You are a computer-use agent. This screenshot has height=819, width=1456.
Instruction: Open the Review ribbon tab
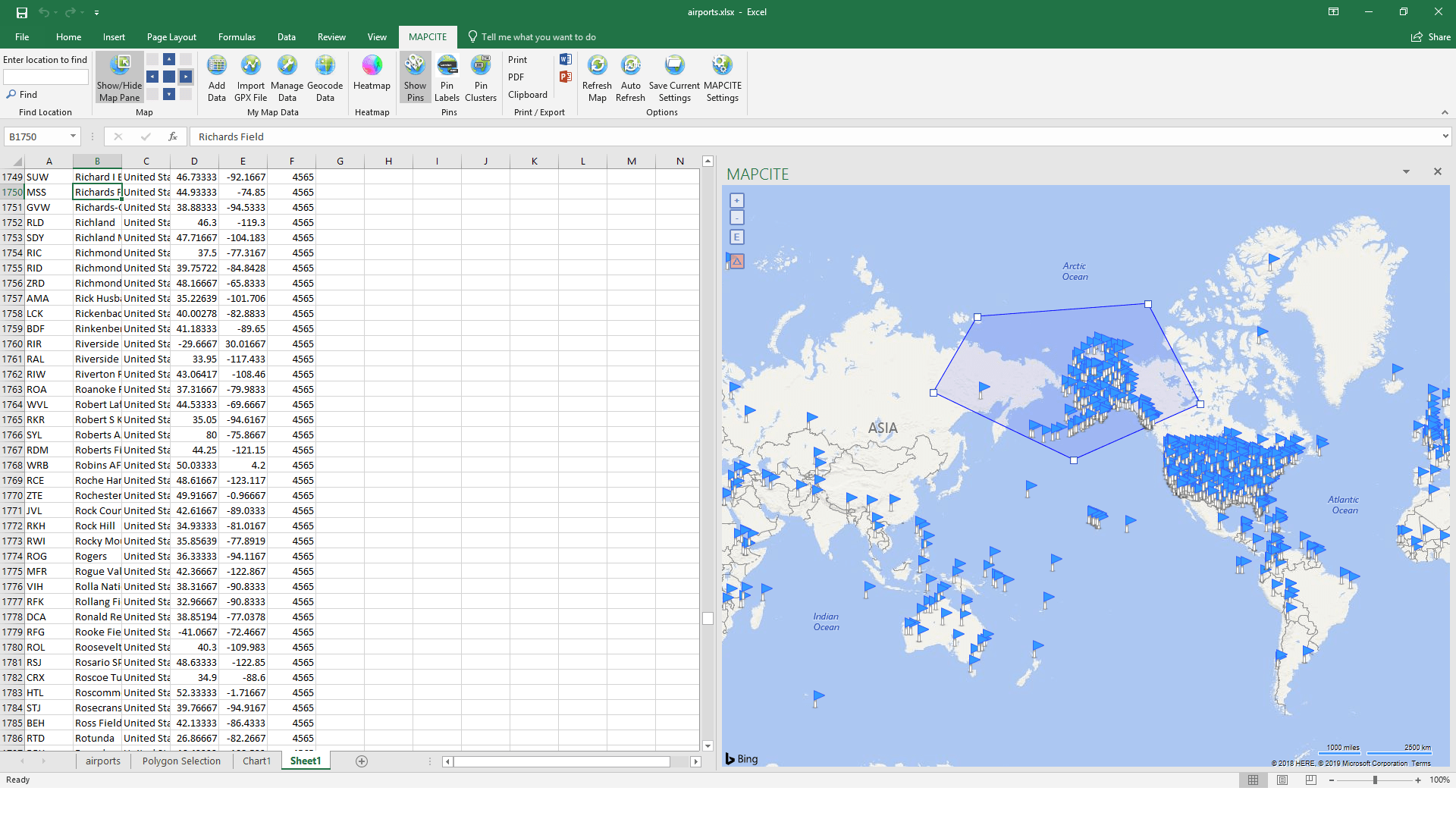331,36
